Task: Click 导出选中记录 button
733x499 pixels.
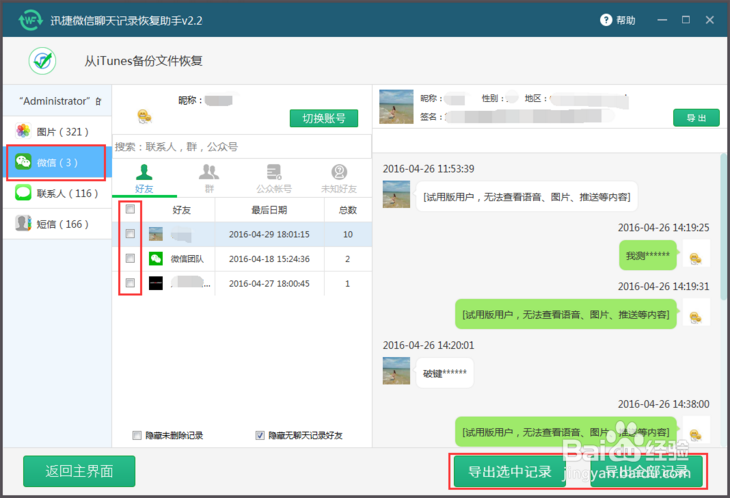Action: [510, 472]
